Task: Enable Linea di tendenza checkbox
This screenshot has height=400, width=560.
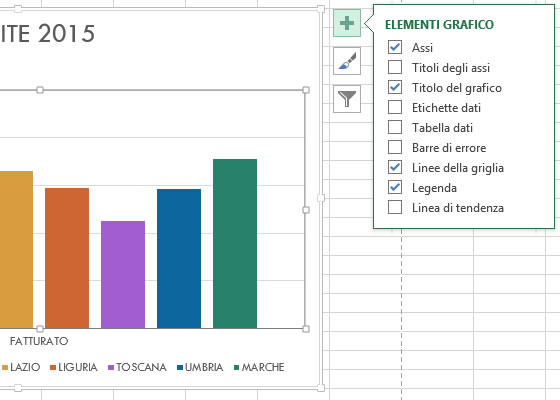Action: (x=395, y=207)
